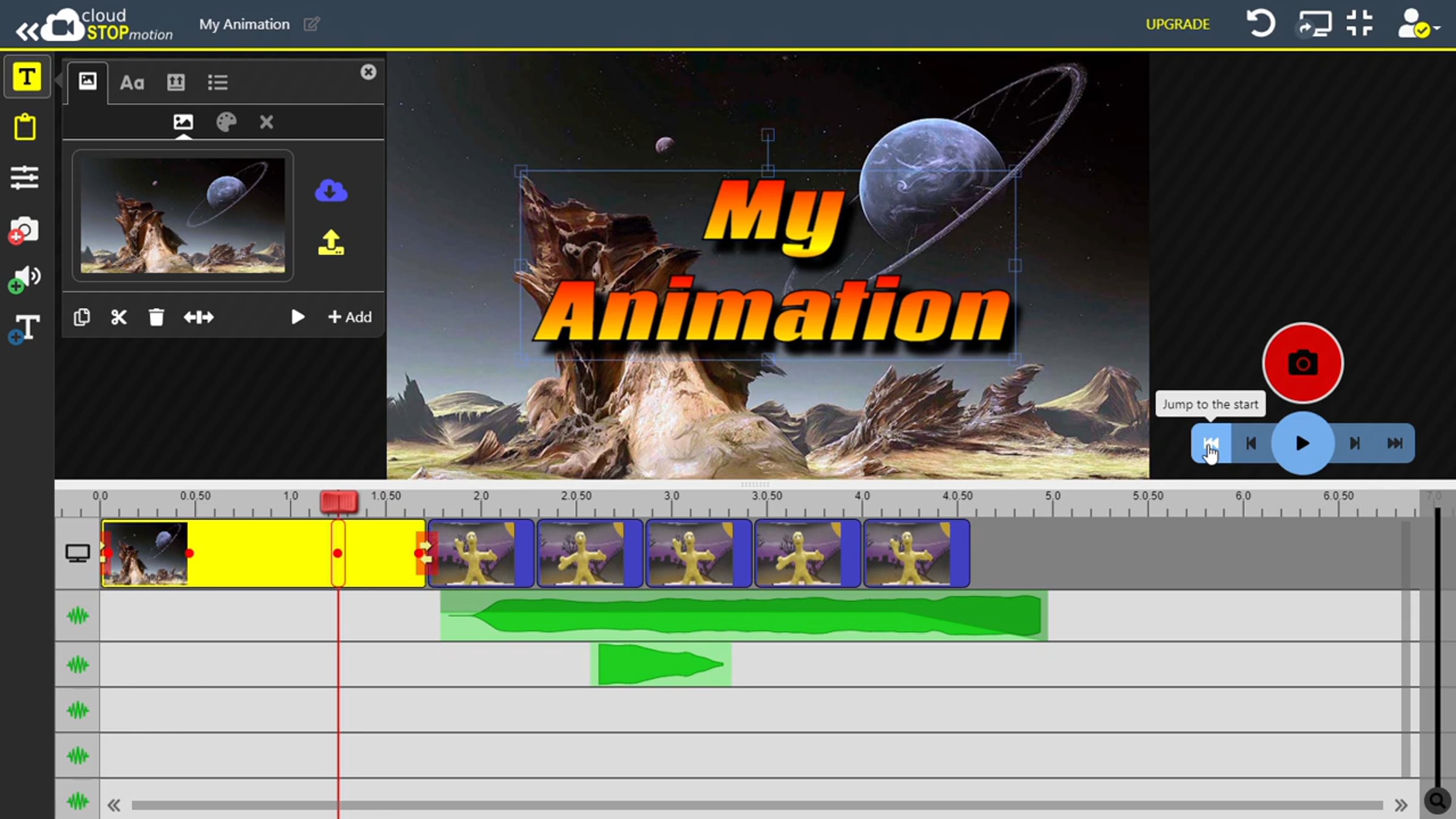1456x819 pixels.
Task: Toggle fullscreen collapse icon in header
Action: [1359, 24]
